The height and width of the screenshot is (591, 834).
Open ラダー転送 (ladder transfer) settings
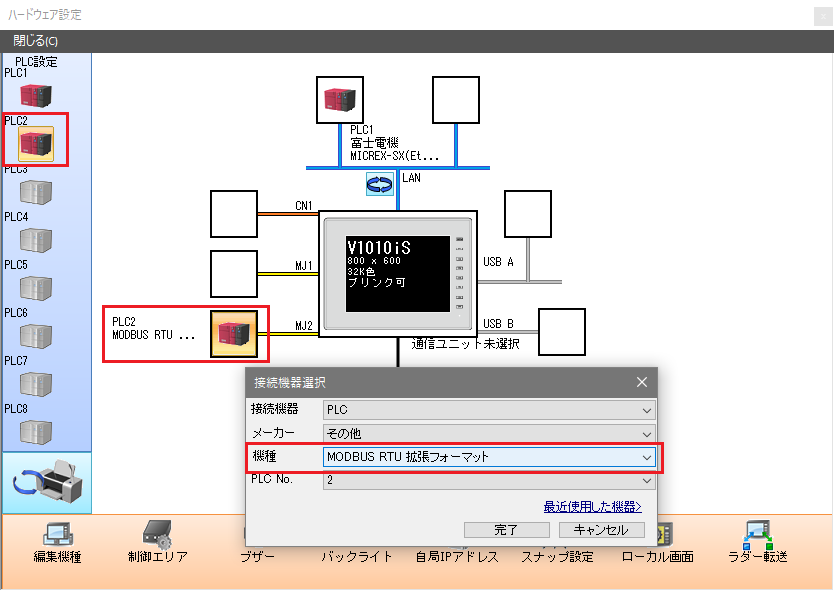point(758,541)
